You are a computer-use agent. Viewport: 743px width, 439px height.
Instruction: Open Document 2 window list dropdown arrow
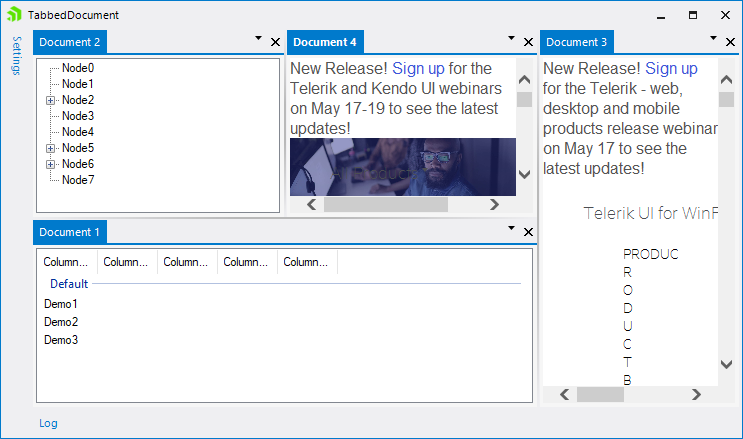(x=258, y=38)
